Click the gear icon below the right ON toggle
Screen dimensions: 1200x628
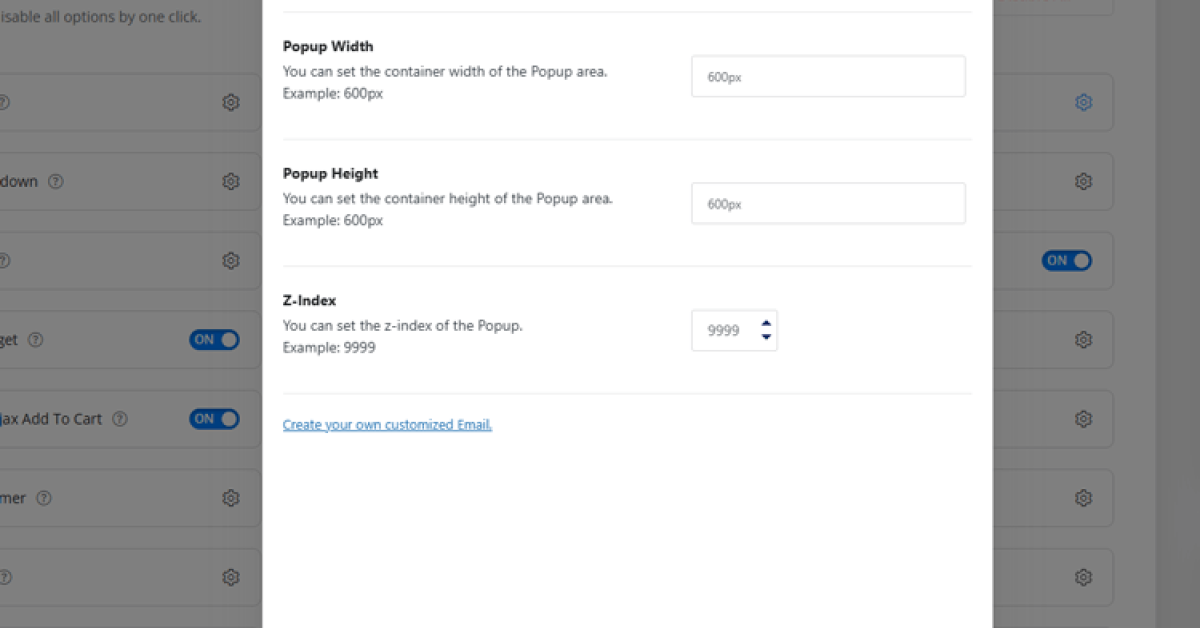(x=1084, y=340)
